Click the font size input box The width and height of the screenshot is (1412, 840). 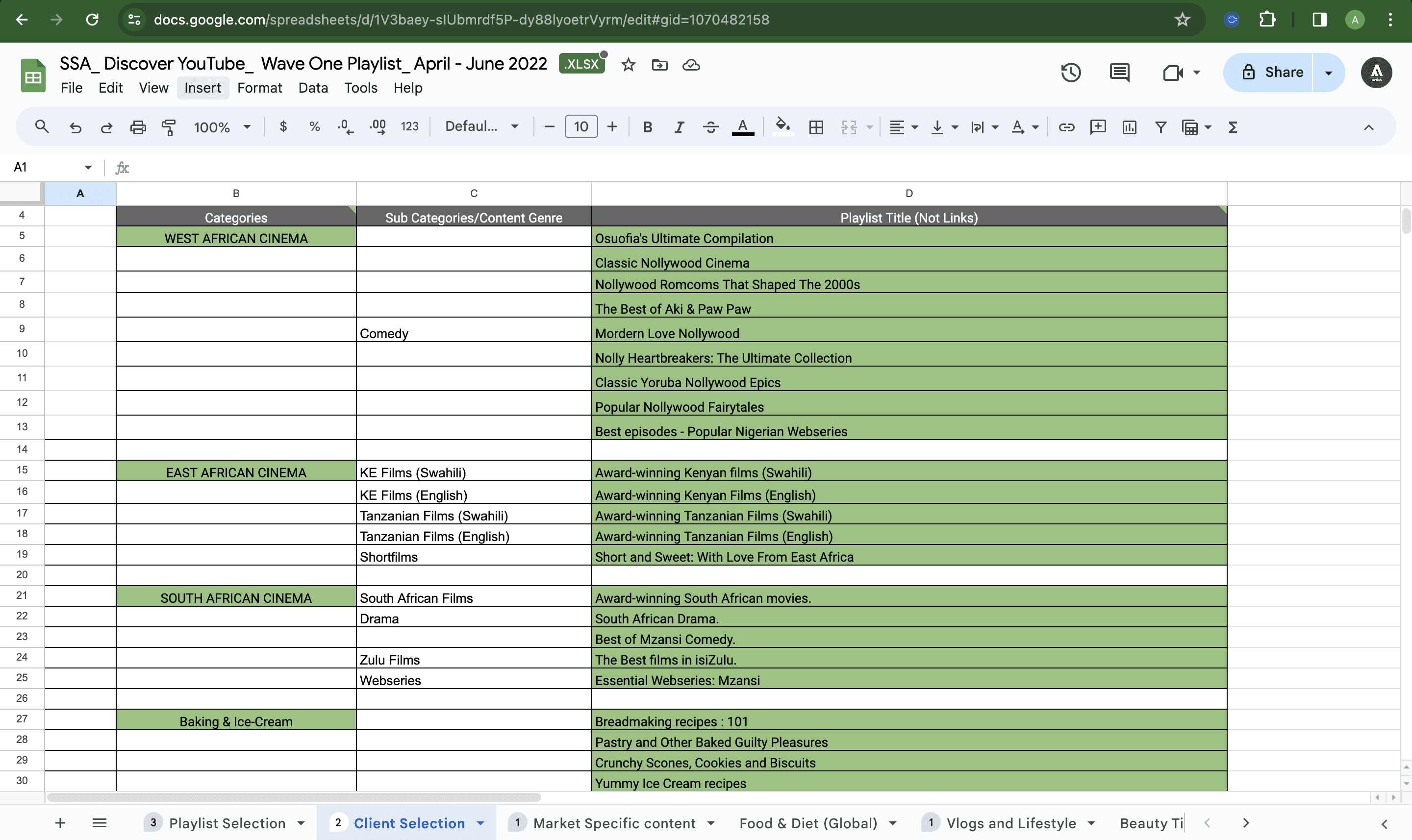[581, 127]
